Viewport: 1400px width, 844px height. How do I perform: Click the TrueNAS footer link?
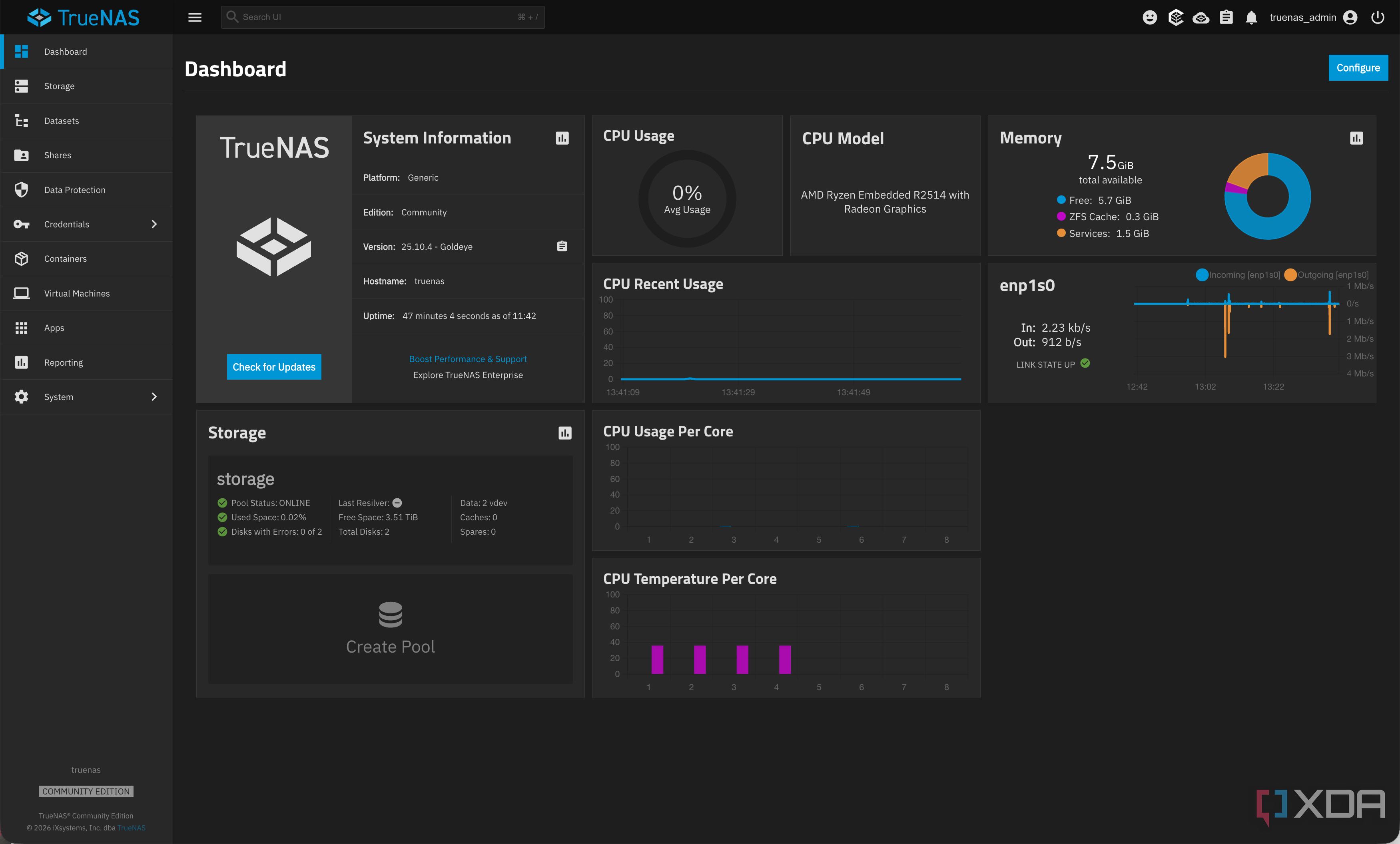pos(131,828)
